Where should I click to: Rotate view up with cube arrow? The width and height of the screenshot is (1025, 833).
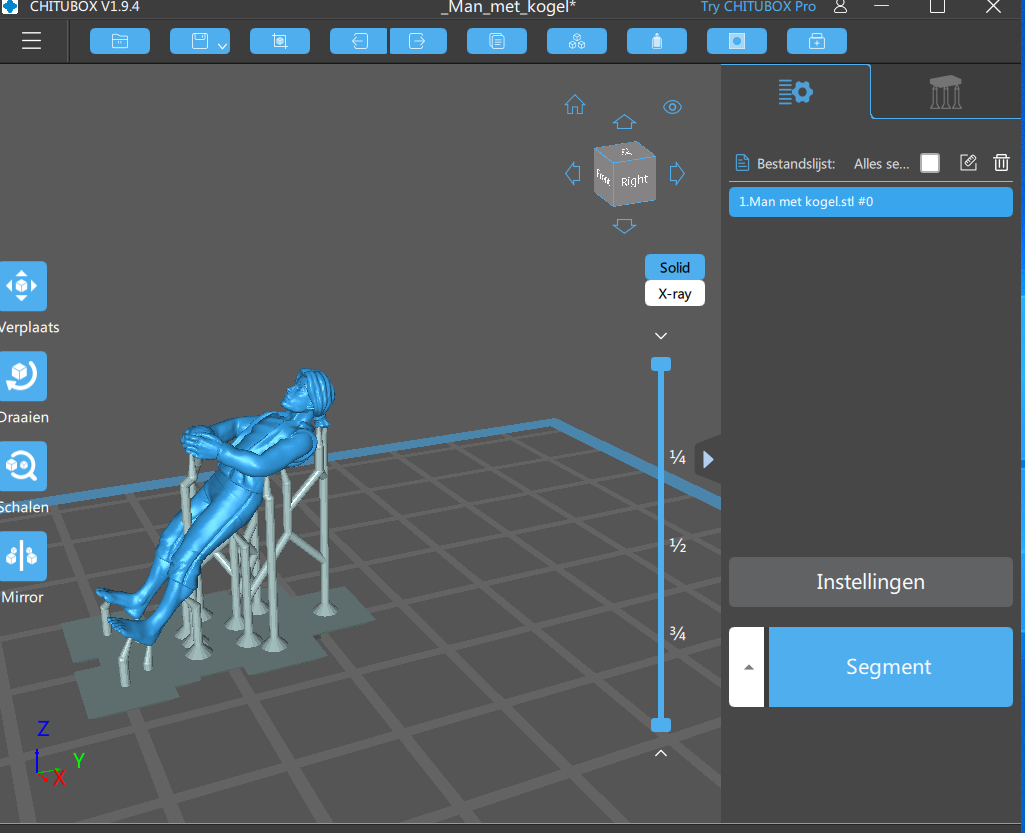(624, 122)
